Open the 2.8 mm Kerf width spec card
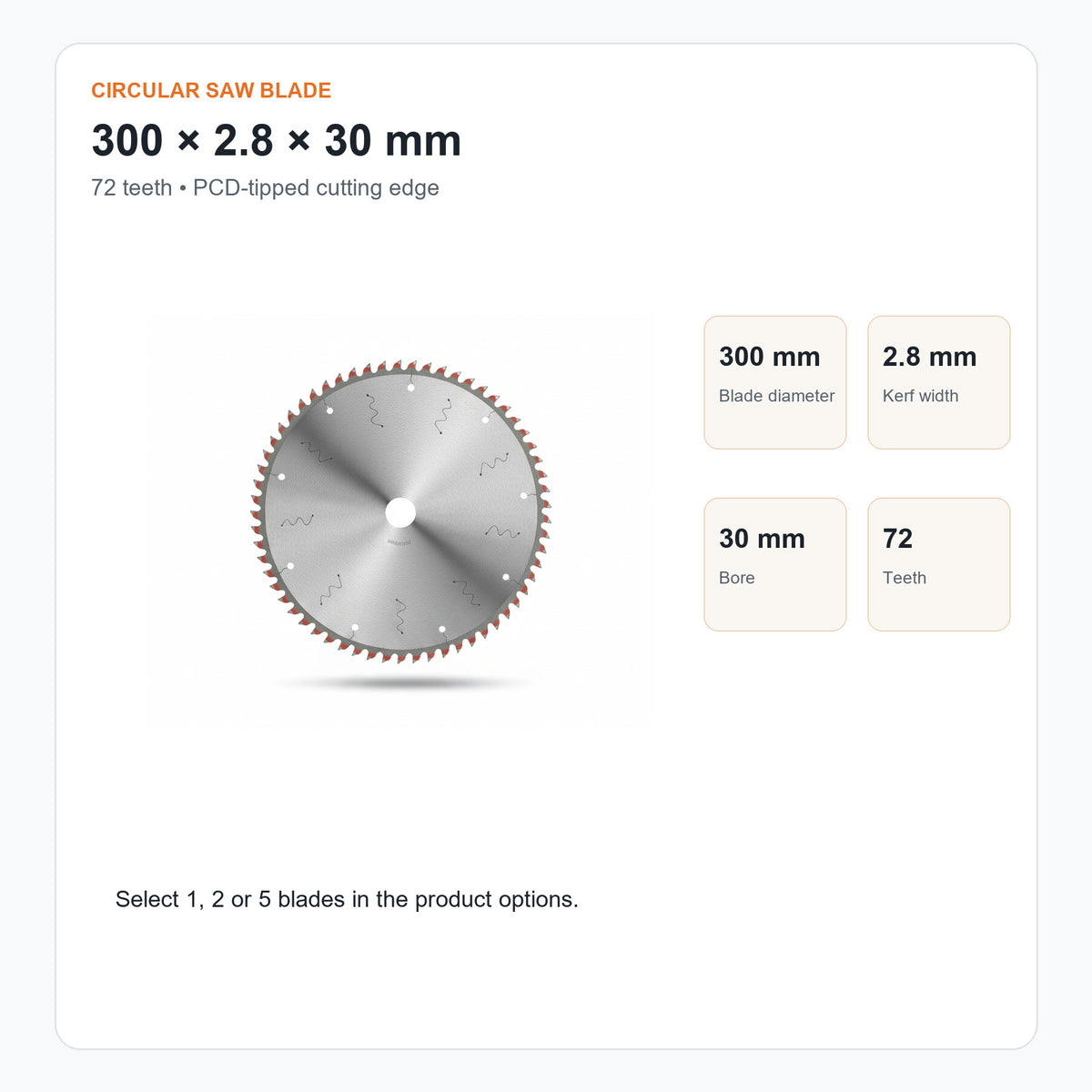The width and height of the screenshot is (1092, 1092). click(939, 382)
